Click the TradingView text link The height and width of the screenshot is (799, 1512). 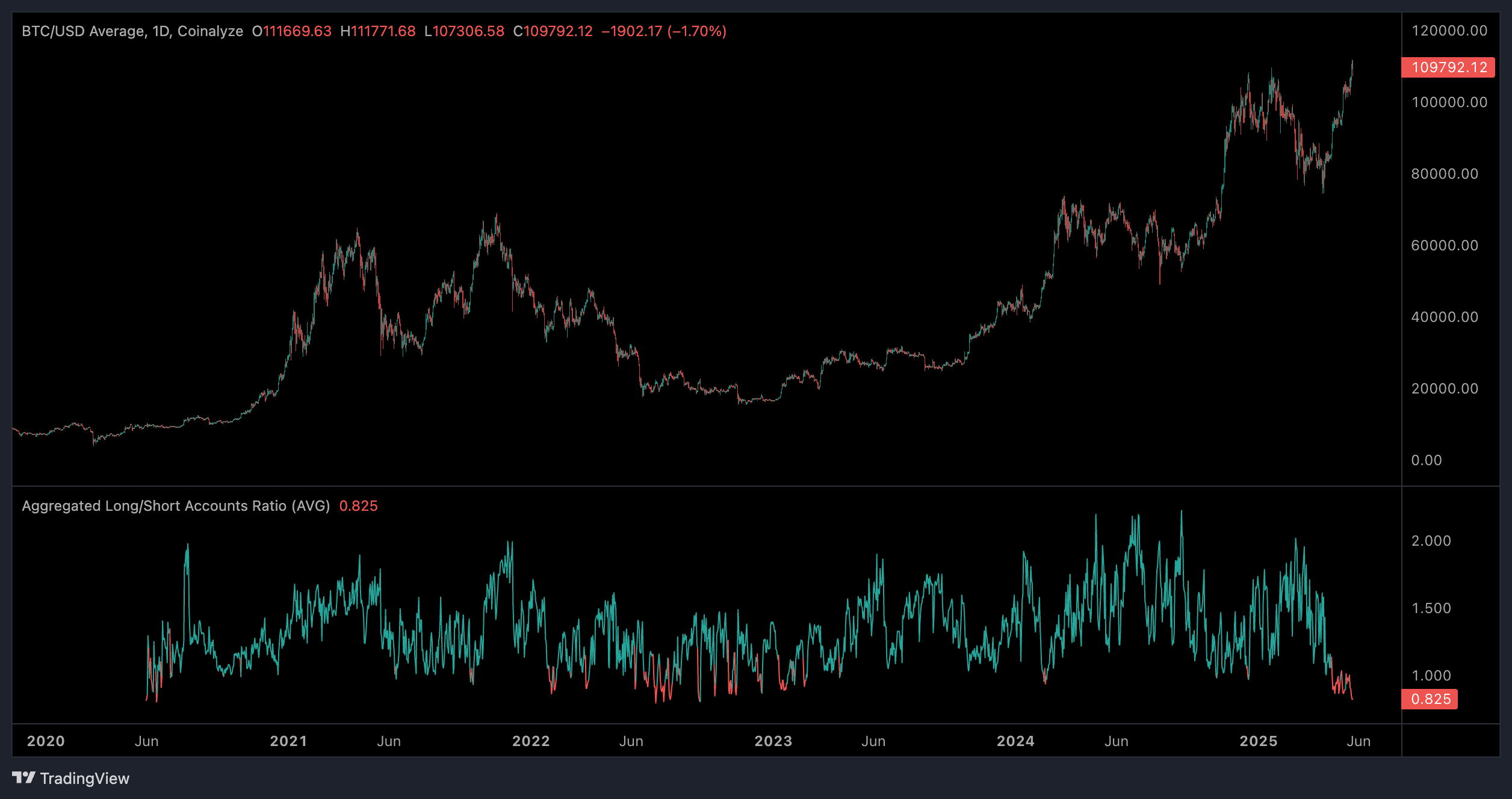pyautogui.click(x=85, y=778)
